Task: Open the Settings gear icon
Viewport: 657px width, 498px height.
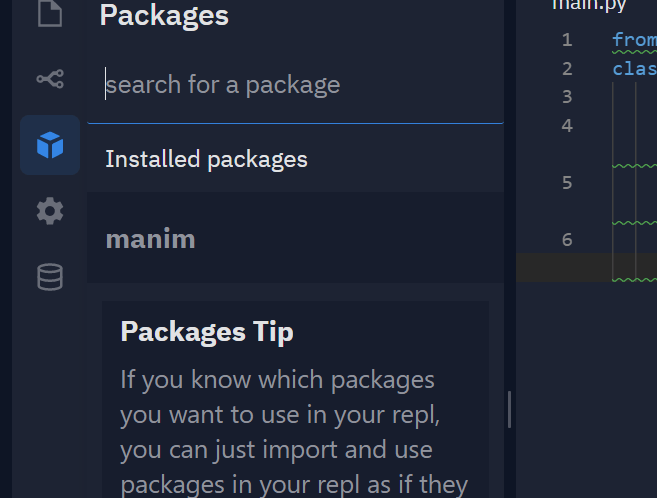Action: 50,211
